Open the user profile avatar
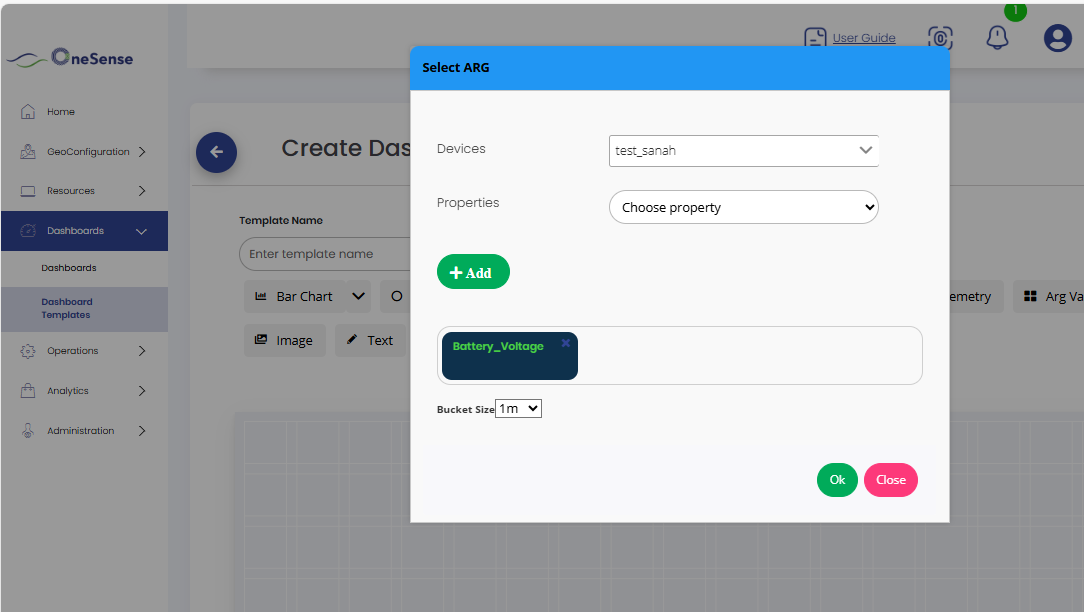 pyautogui.click(x=1057, y=38)
